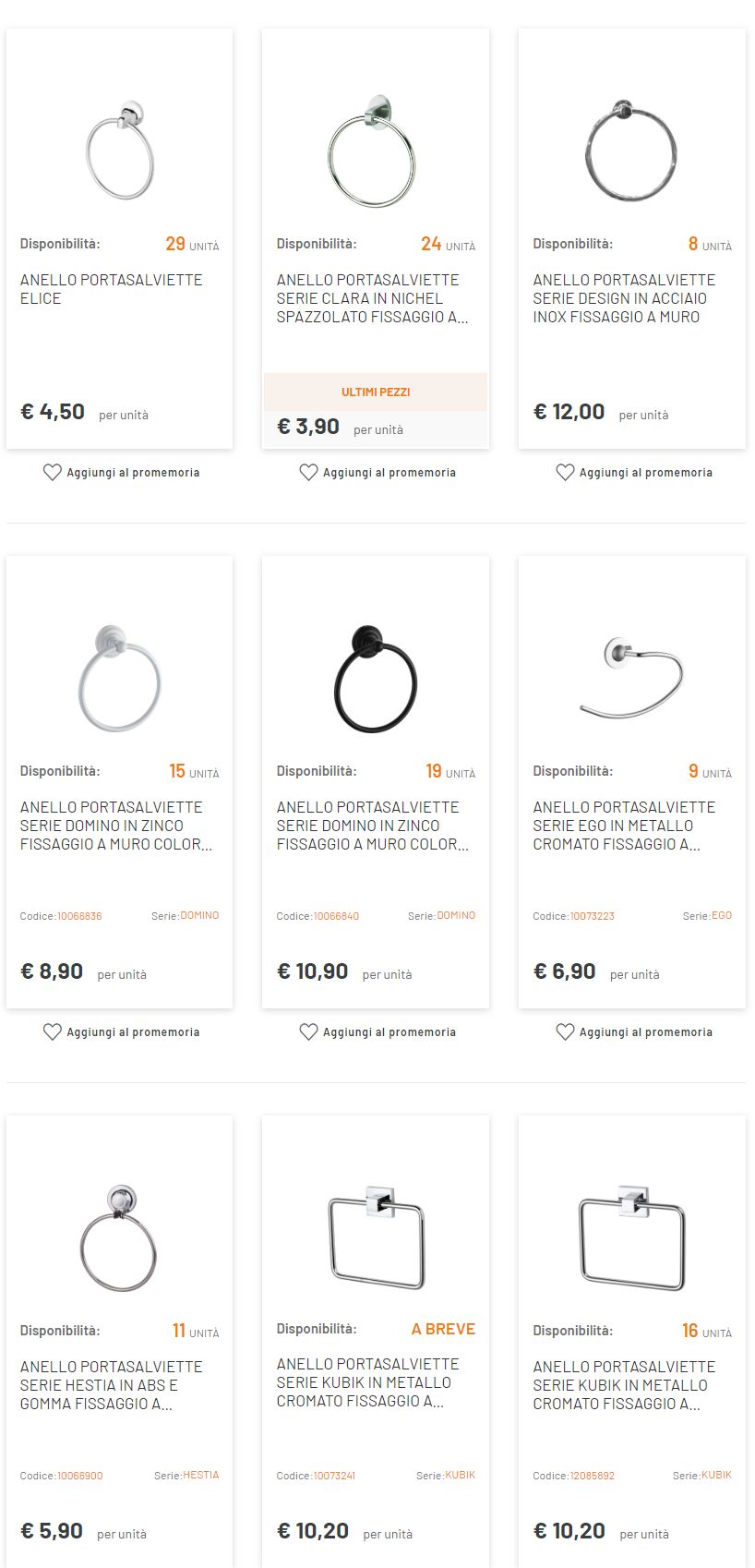Open the black Domino ring product image

[x=375, y=679]
